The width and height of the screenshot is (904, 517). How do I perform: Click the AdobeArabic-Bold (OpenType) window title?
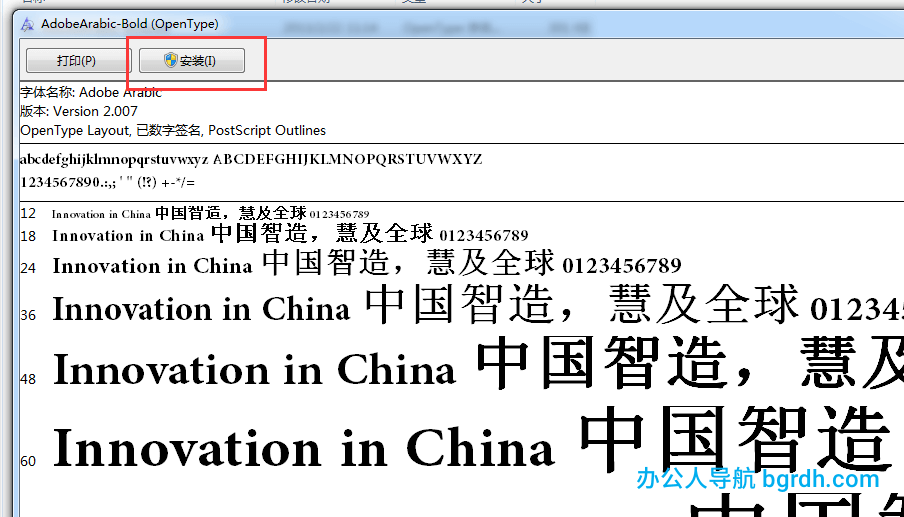(x=130, y=24)
